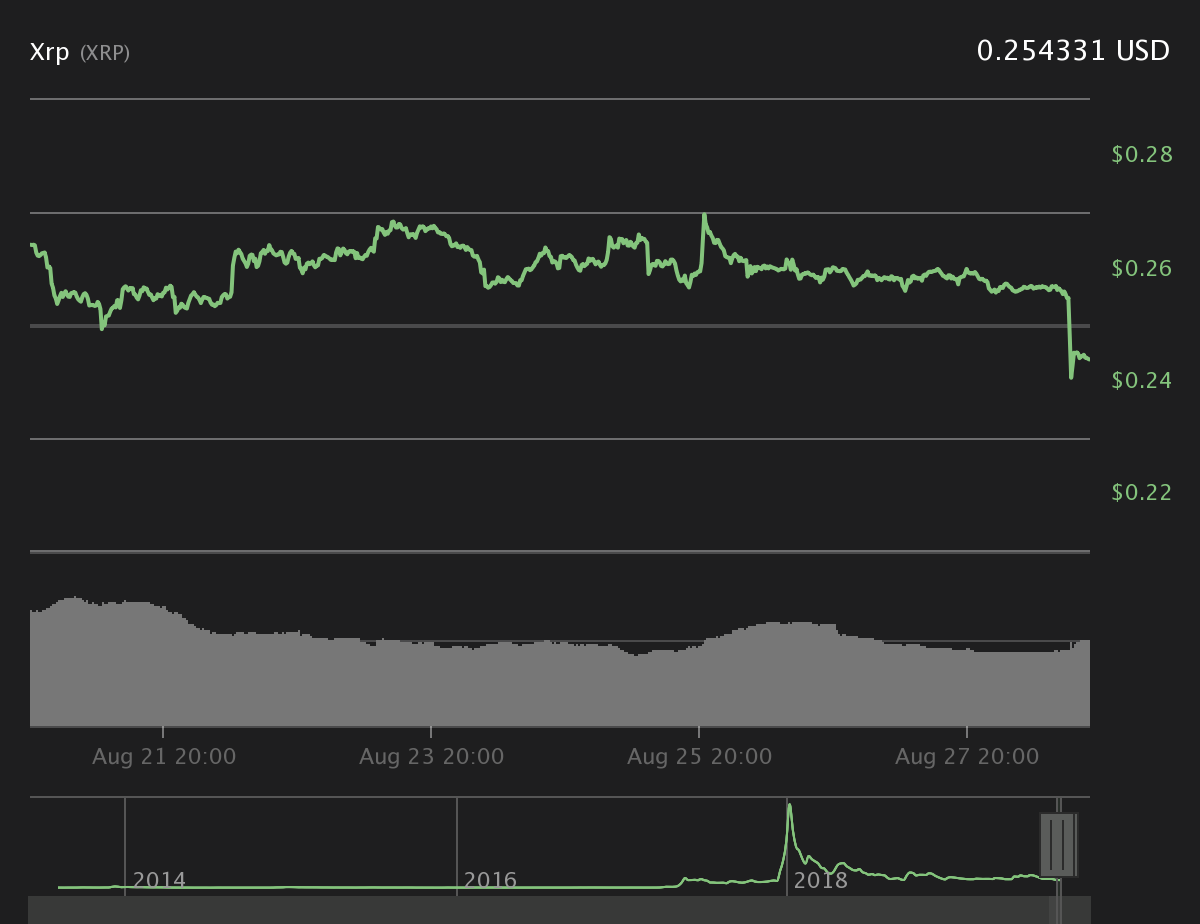Click the Aug 27 20:00 date label
Screen dimensions: 1200x924
pos(967,757)
